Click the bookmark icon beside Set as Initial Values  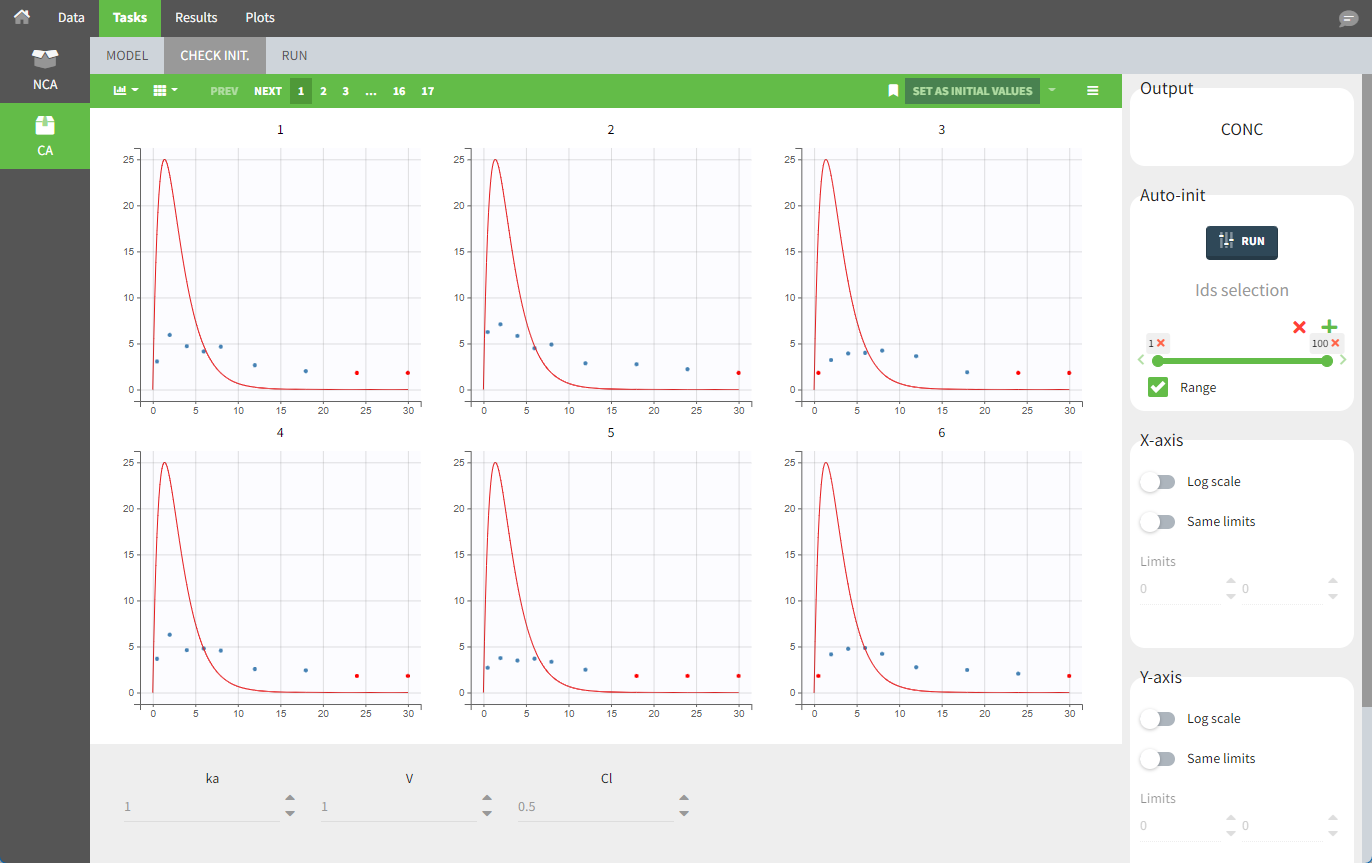click(893, 91)
